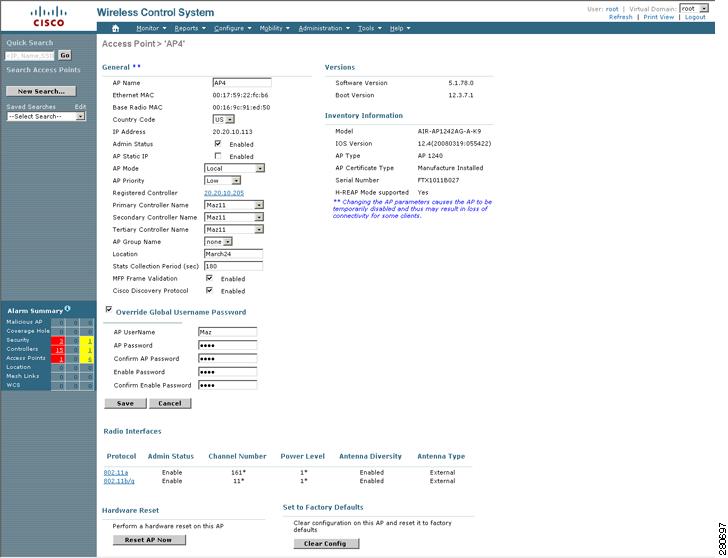
Task: Open the 802.11a radio interface link
Action: click(x=116, y=473)
